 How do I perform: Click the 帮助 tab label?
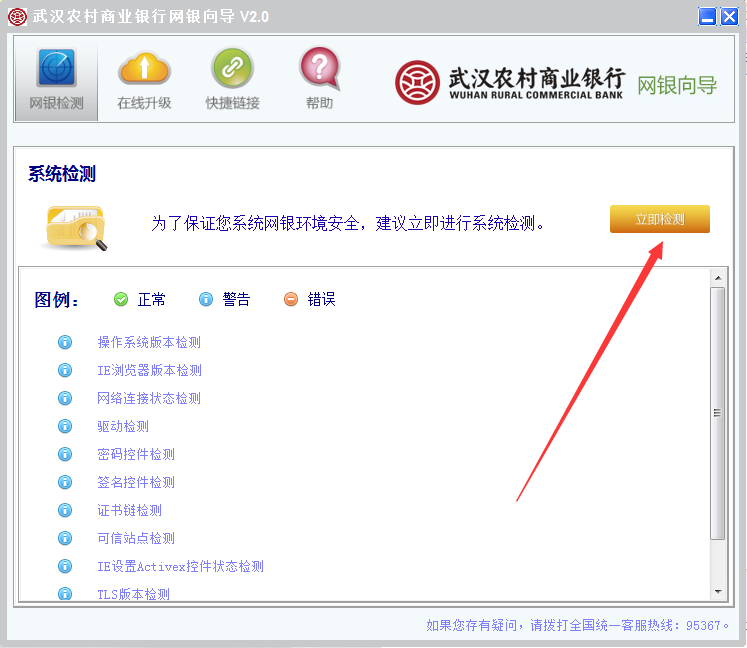click(x=320, y=103)
